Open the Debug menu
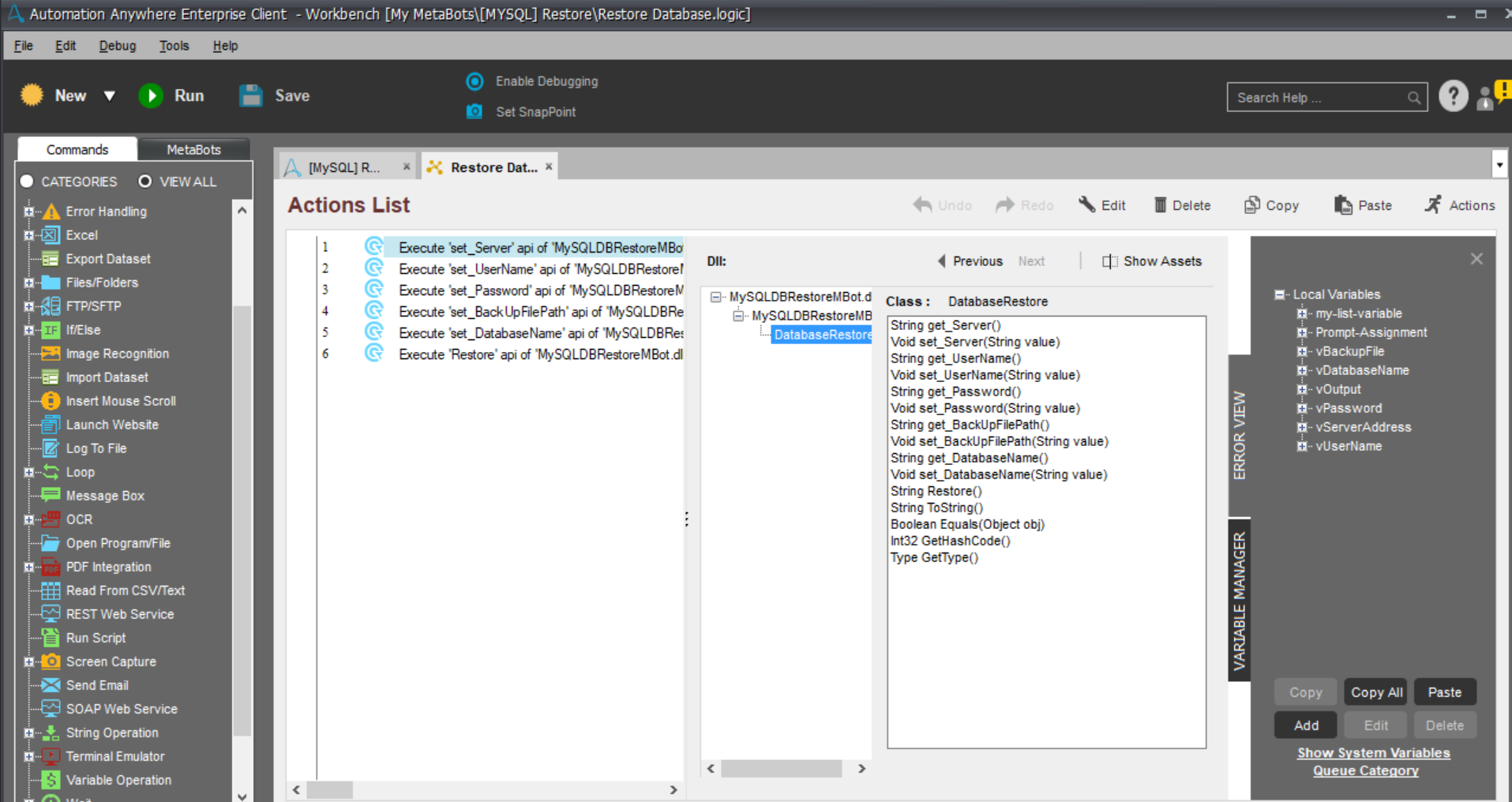The height and width of the screenshot is (802, 1512). [x=117, y=46]
